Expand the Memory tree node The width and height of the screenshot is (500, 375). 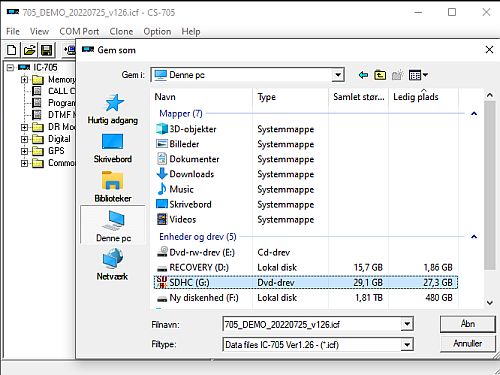click(x=24, y=80)
